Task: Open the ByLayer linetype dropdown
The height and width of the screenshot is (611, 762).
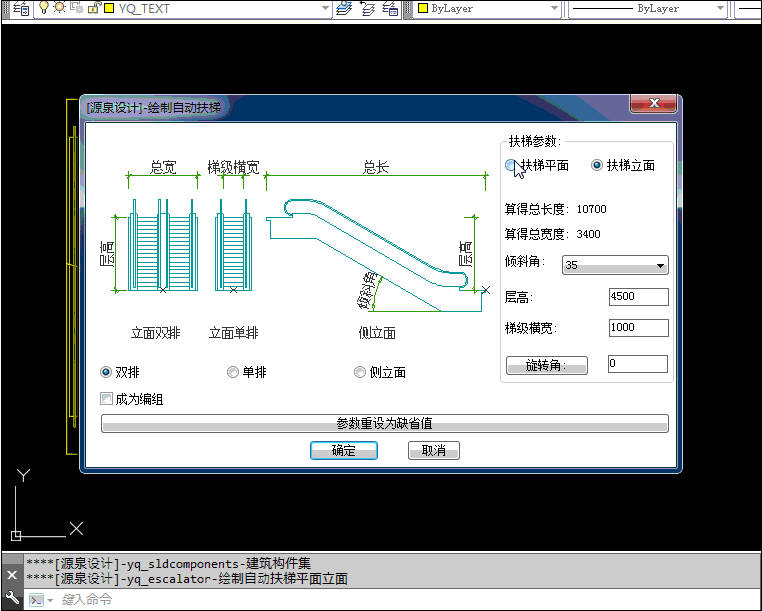Action: (x=720, y=8)
